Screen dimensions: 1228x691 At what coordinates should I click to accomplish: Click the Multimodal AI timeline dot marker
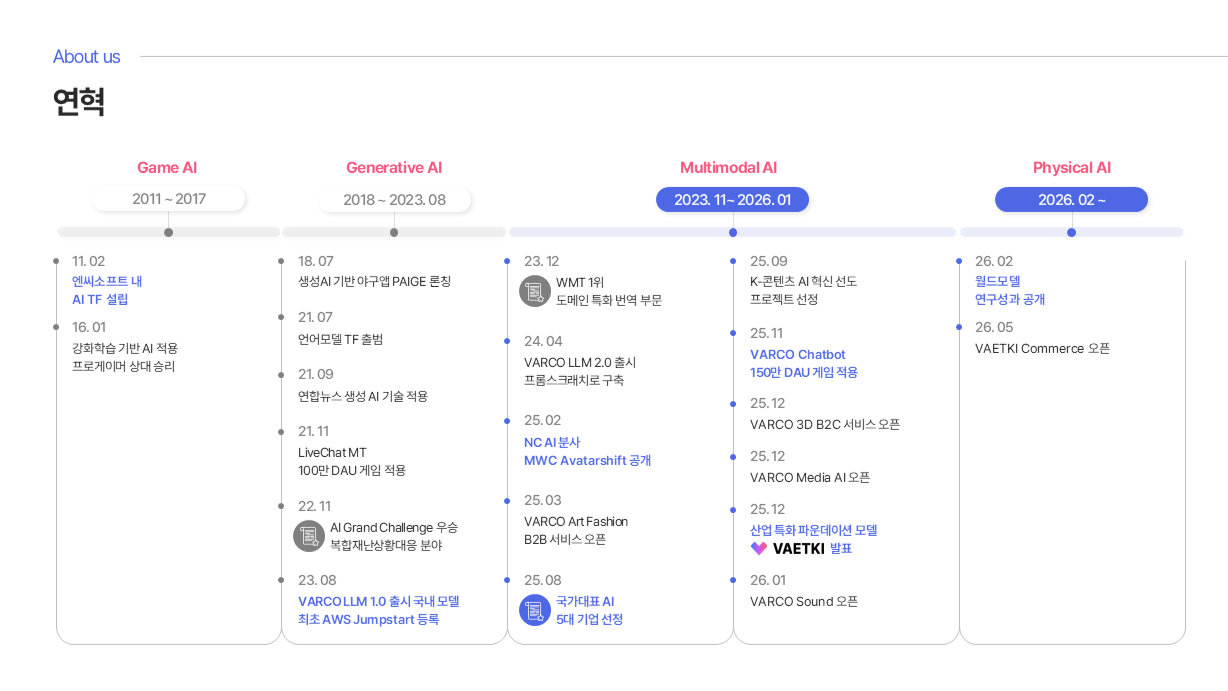733,232
